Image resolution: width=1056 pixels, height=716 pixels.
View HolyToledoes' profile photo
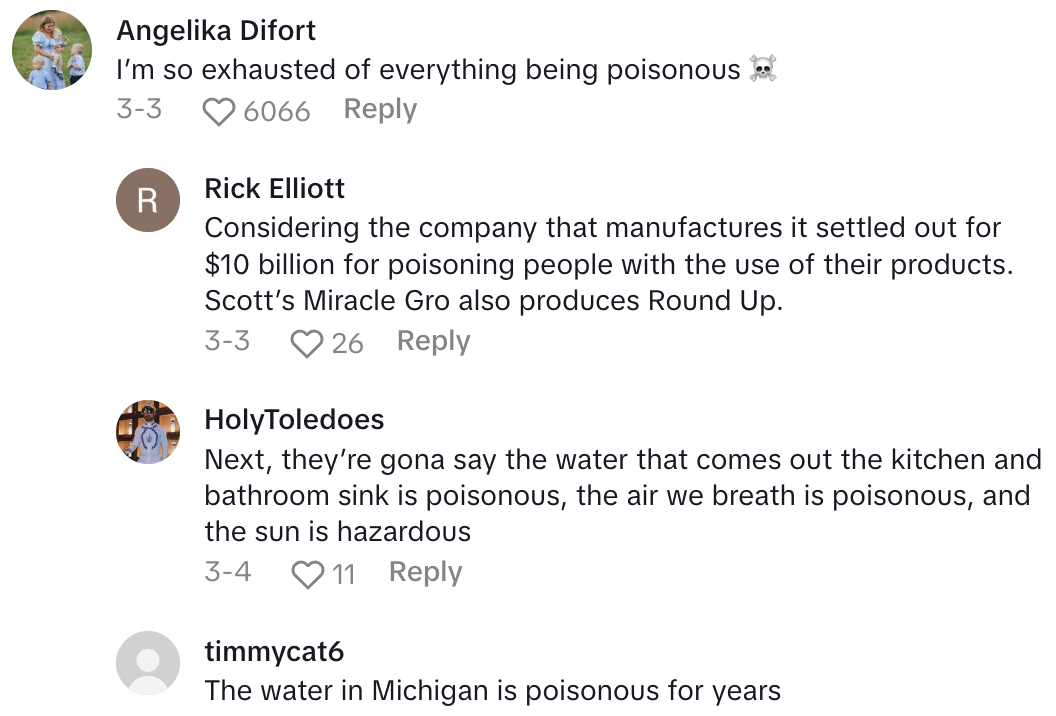pyautogui.click(x=148, y=431)
